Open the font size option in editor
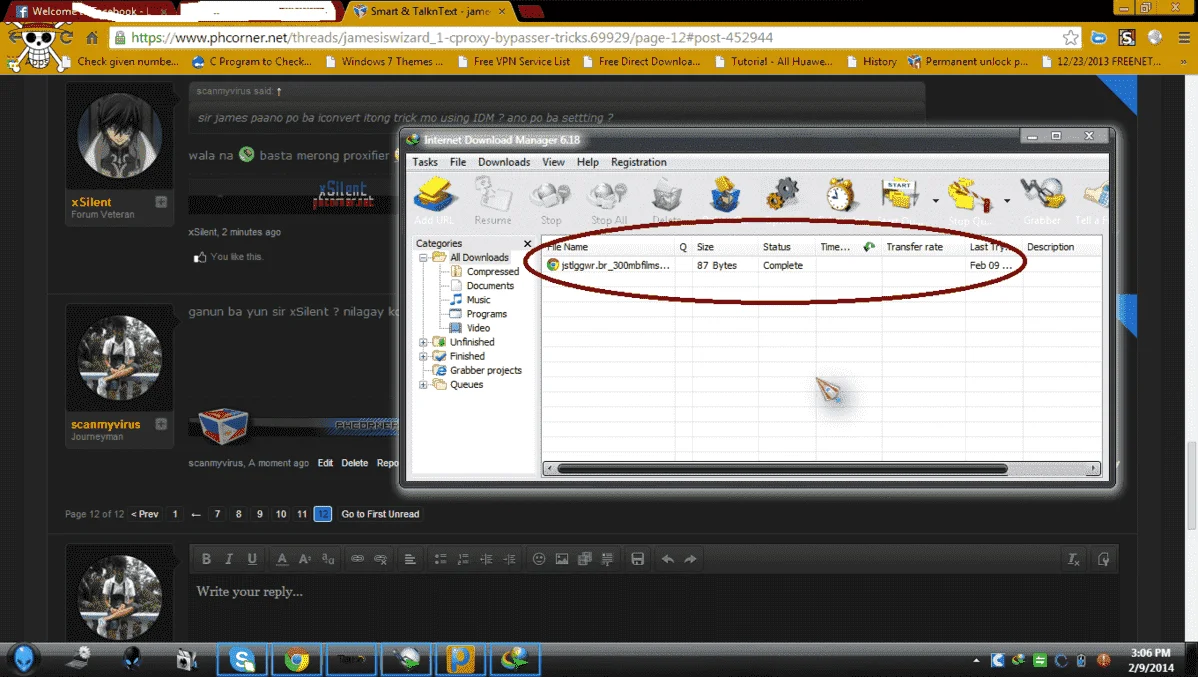Viewport: 1198px width, 677px height. [x=305, y=559]
